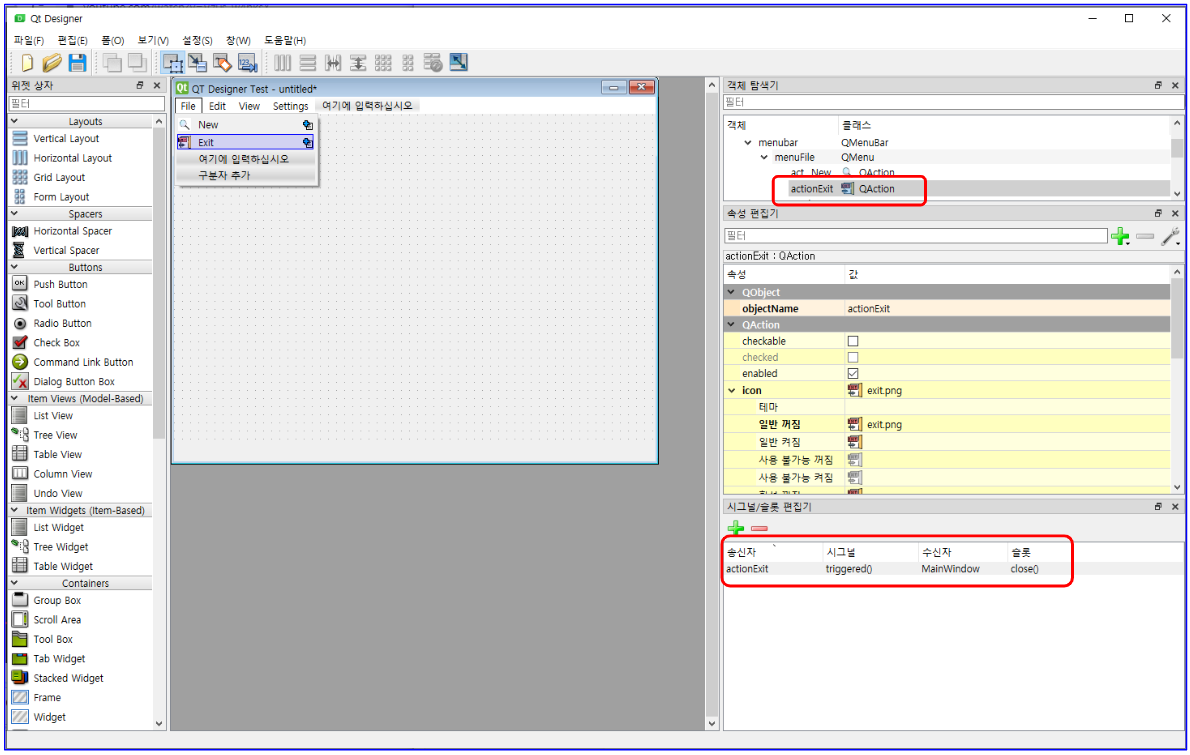
Task: Open Settings menu in the form
Action: tap(291, 106)
